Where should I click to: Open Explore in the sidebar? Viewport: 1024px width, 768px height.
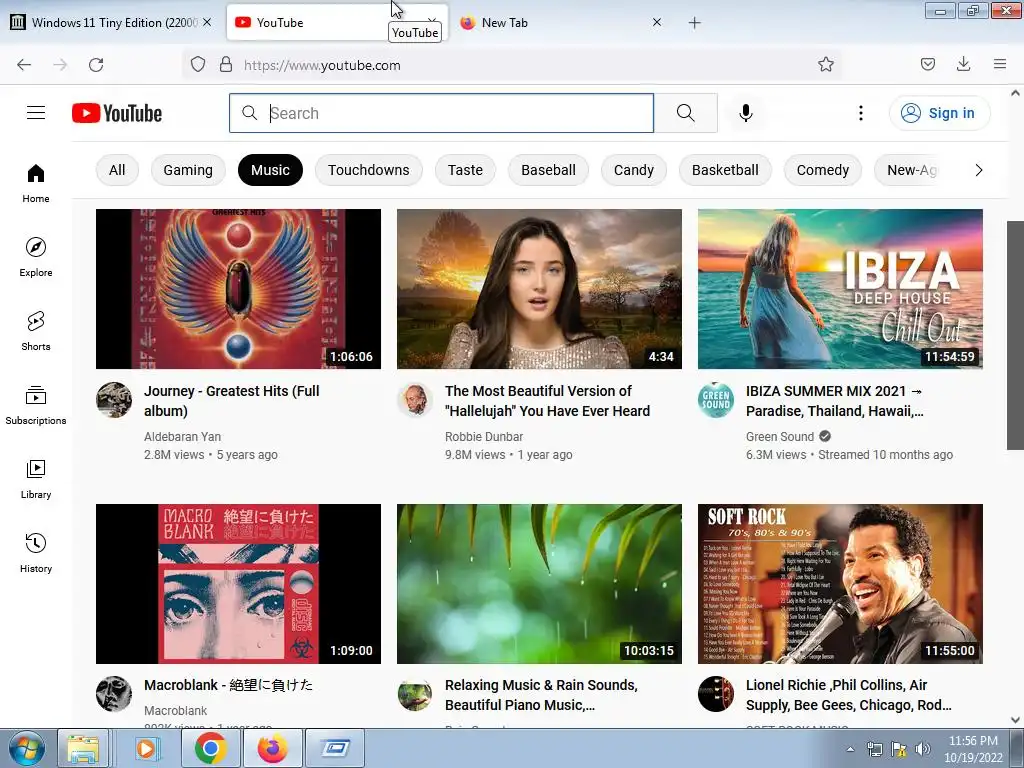coord(36,257)
